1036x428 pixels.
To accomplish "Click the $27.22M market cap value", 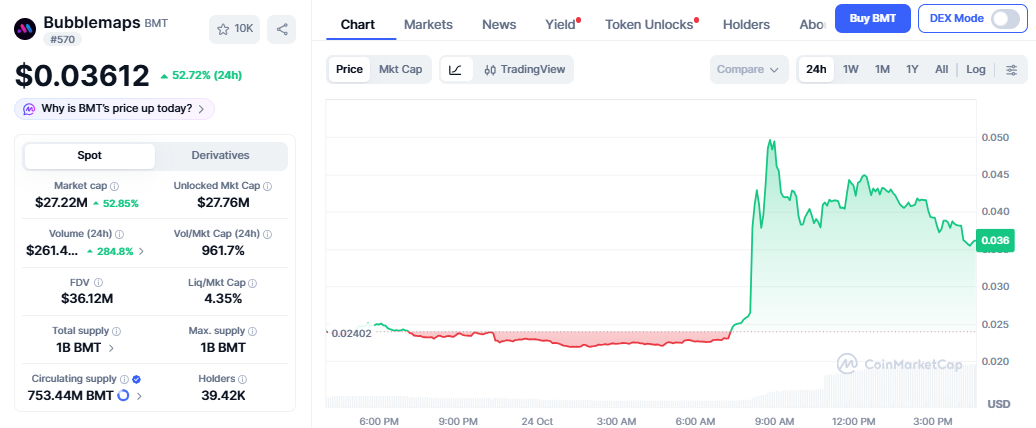I will point(61,203).
